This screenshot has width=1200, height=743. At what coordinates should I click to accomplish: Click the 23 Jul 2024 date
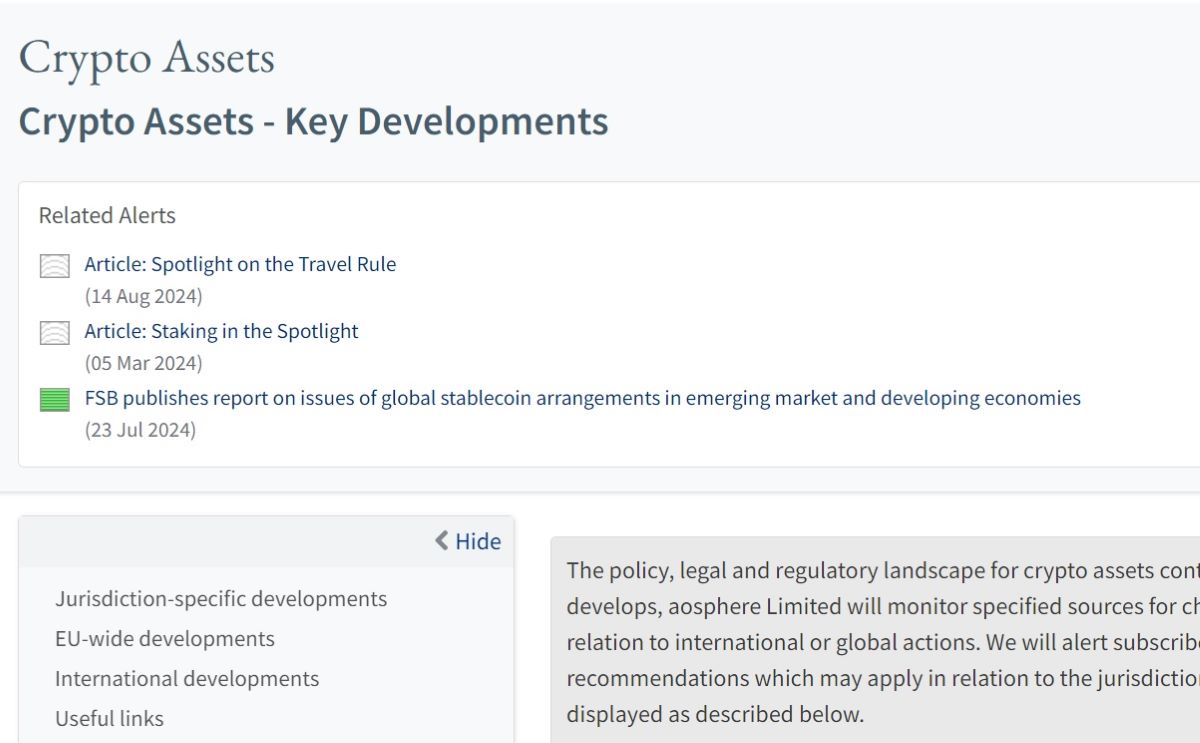click(x=140, y=430)
